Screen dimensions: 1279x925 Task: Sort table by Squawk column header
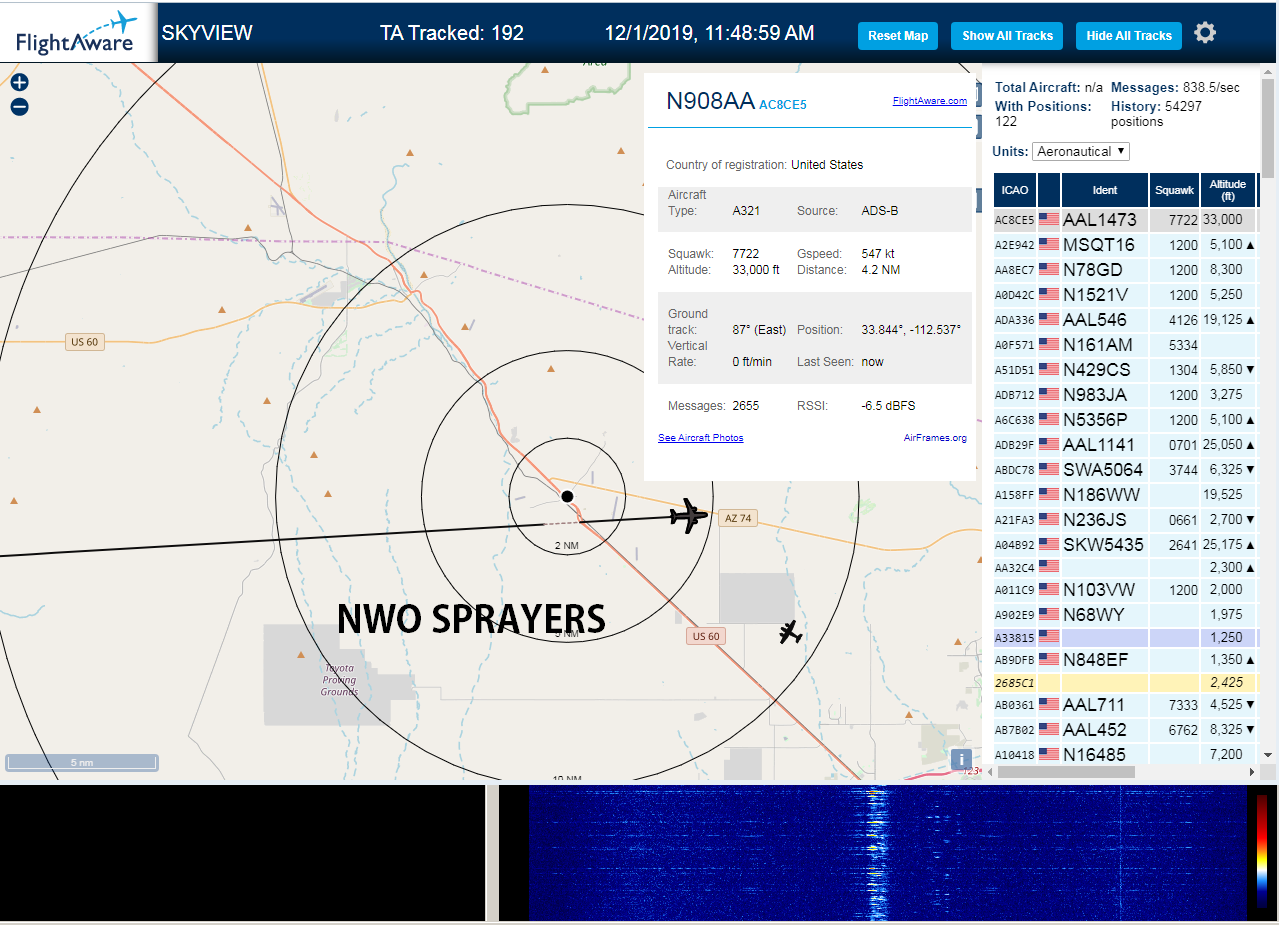[1174, 189]
